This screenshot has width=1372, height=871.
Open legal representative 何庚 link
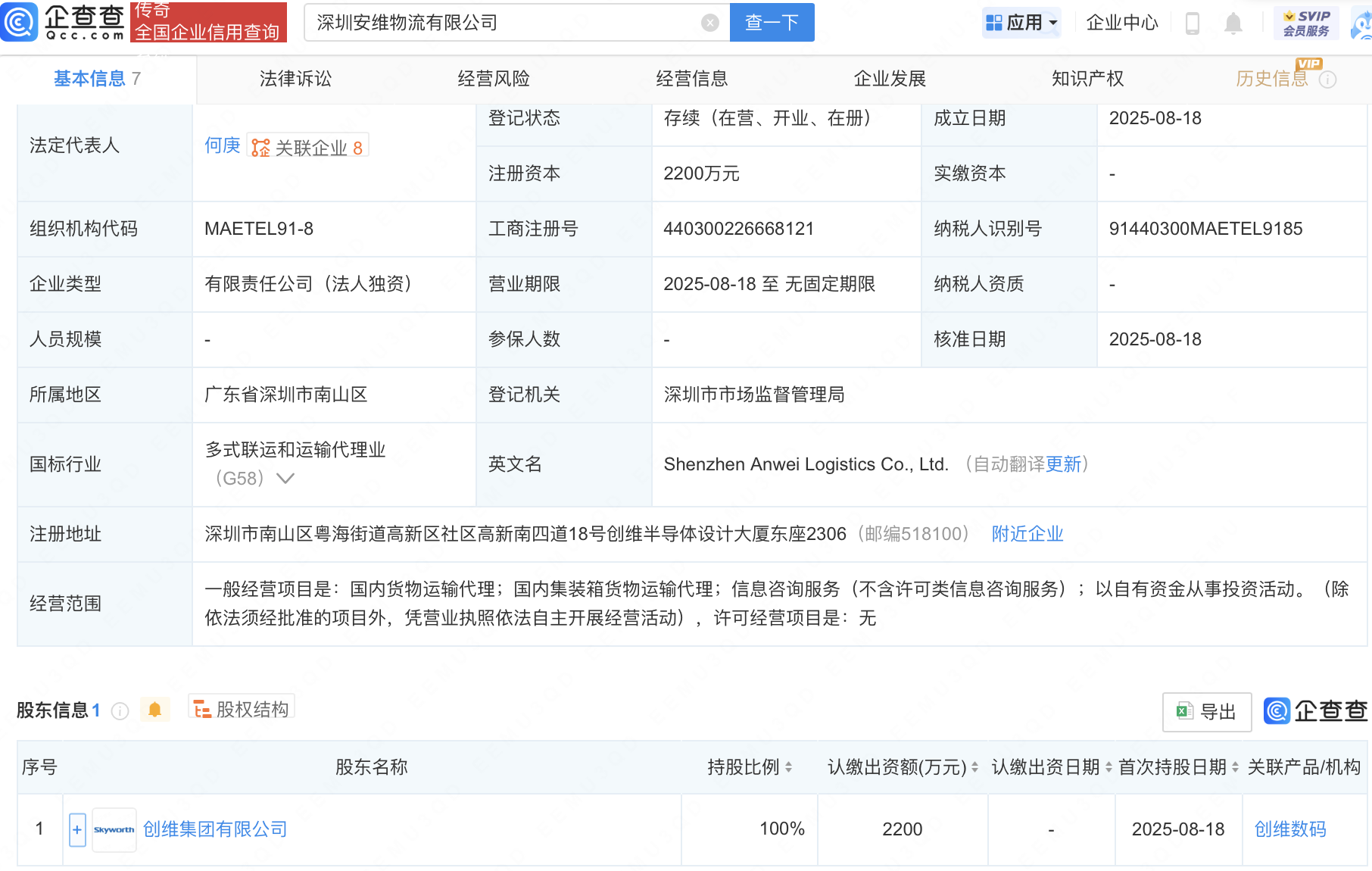pyautogui.click(x=222, y=145)
